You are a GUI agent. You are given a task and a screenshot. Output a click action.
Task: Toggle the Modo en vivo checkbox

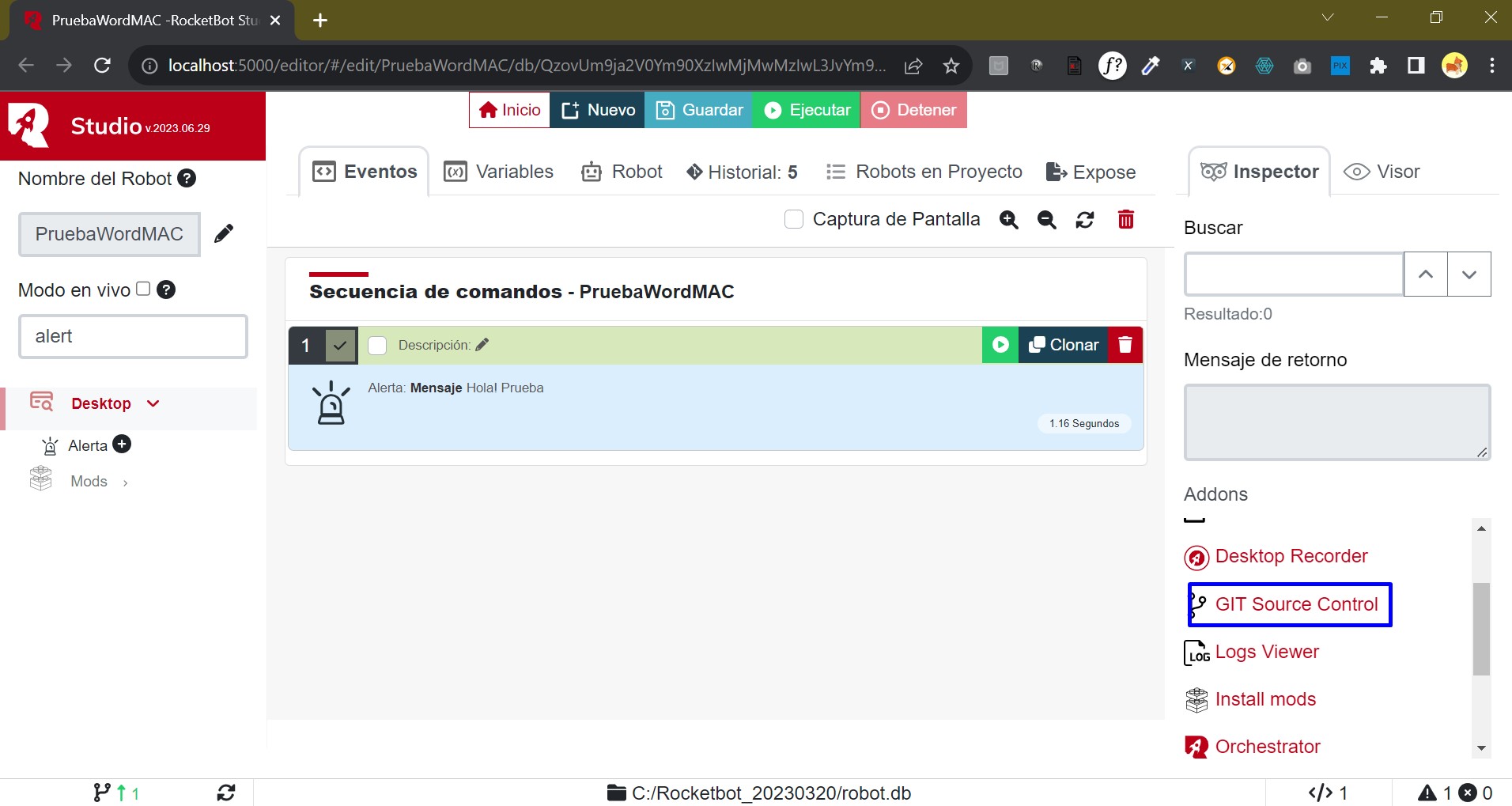click(x=143, y=289)
